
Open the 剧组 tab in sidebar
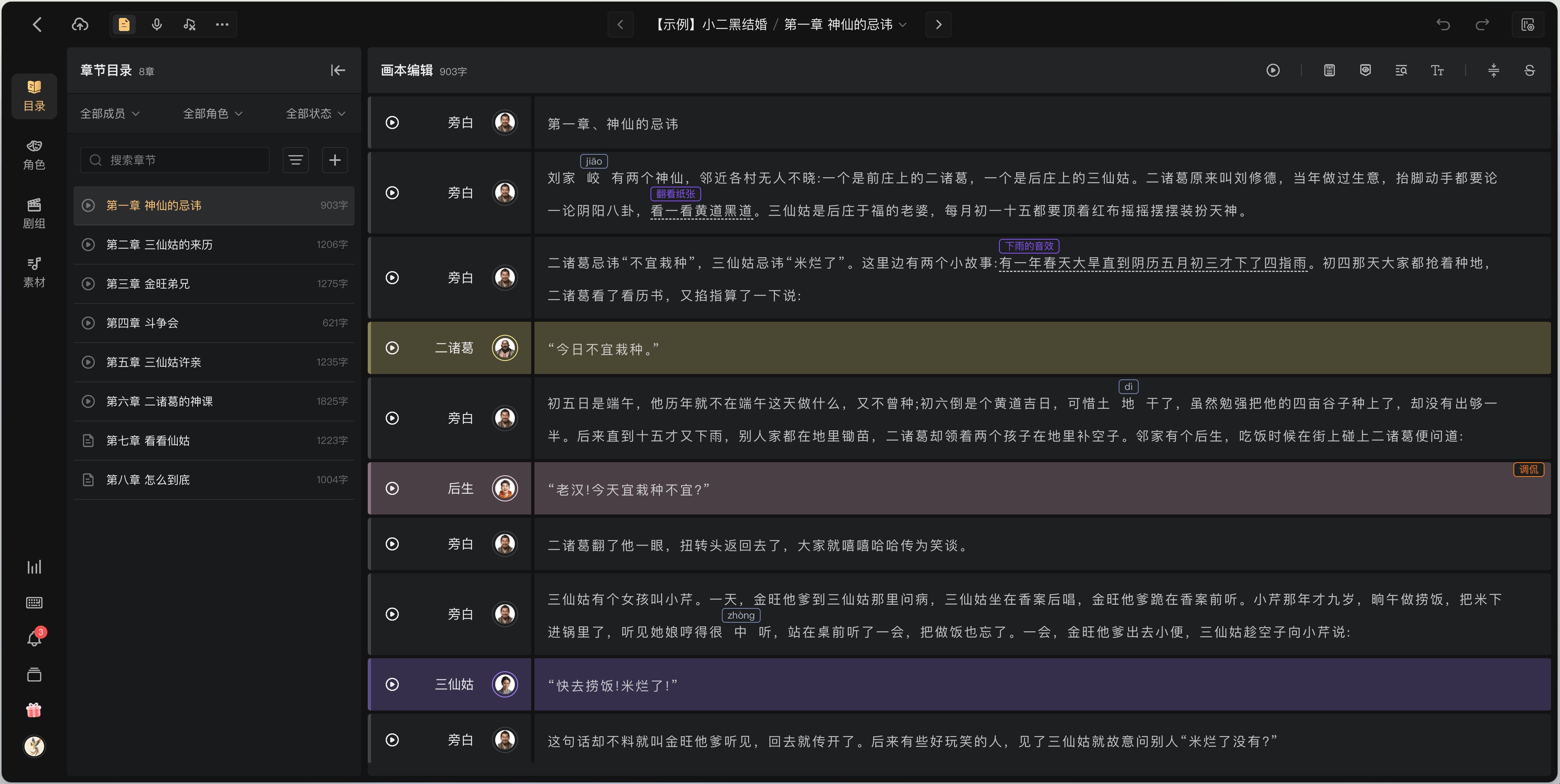coord(34,213)
